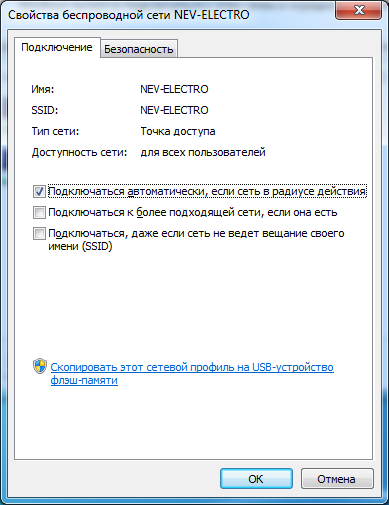Close the dialog with the X button

click(359, 10)
